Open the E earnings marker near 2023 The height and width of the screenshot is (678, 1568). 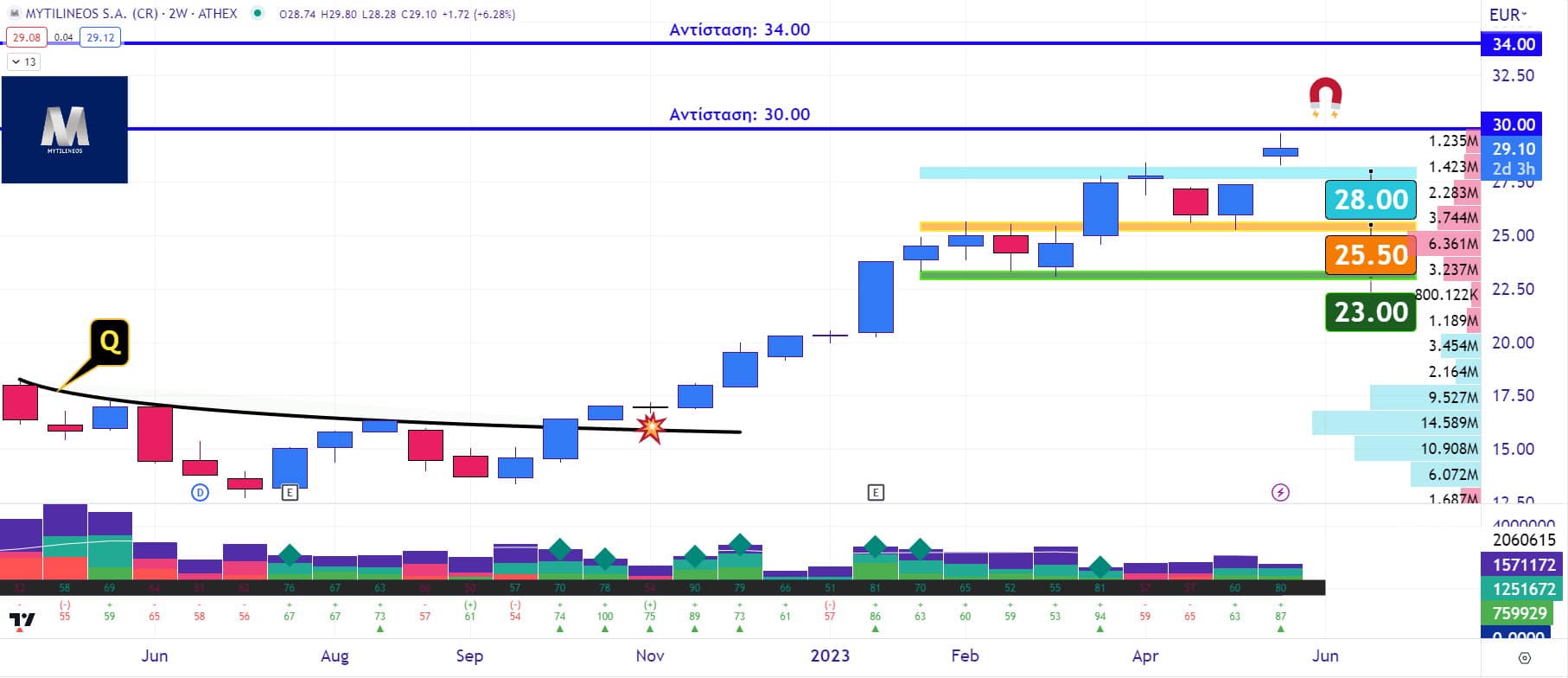(x=876, y=493)
